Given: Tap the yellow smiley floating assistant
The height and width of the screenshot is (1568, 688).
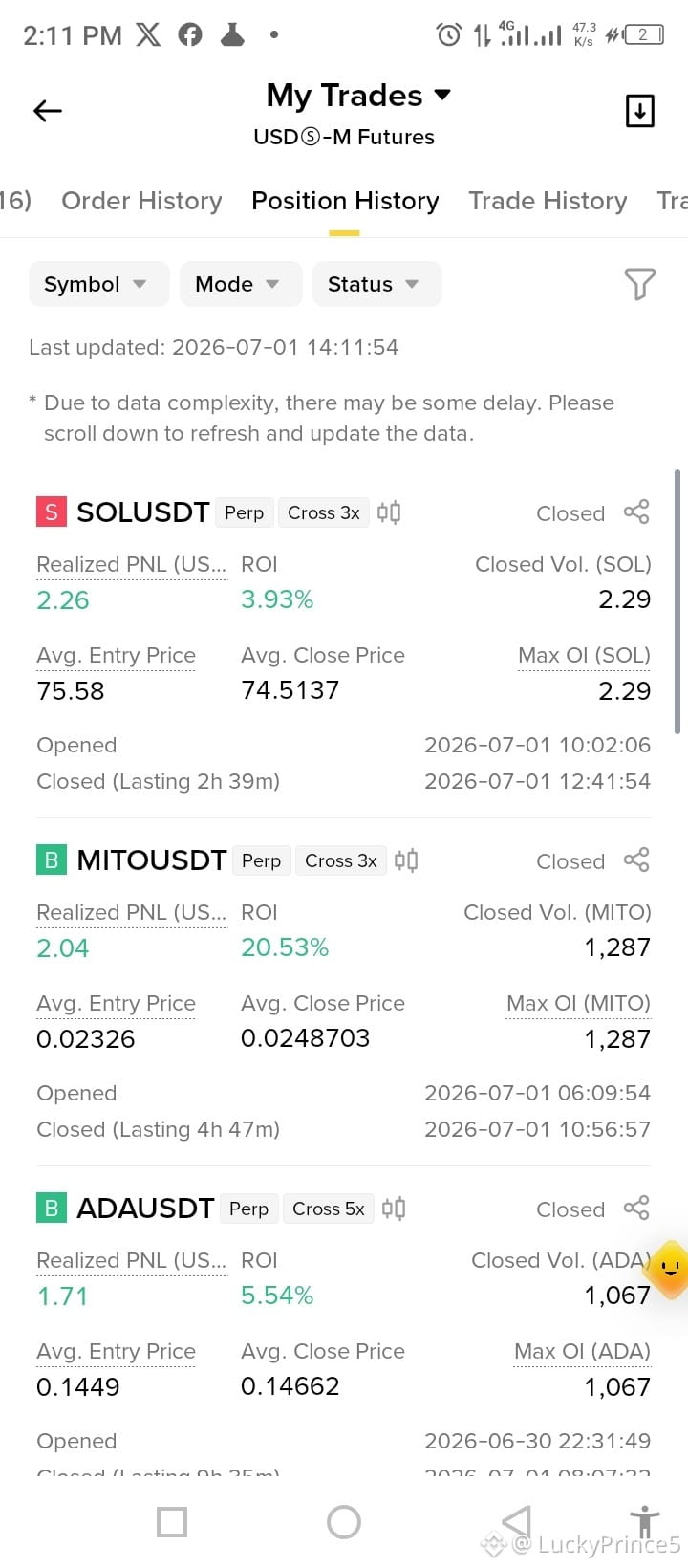Looking at the screenshot, I should (668, 1270).
